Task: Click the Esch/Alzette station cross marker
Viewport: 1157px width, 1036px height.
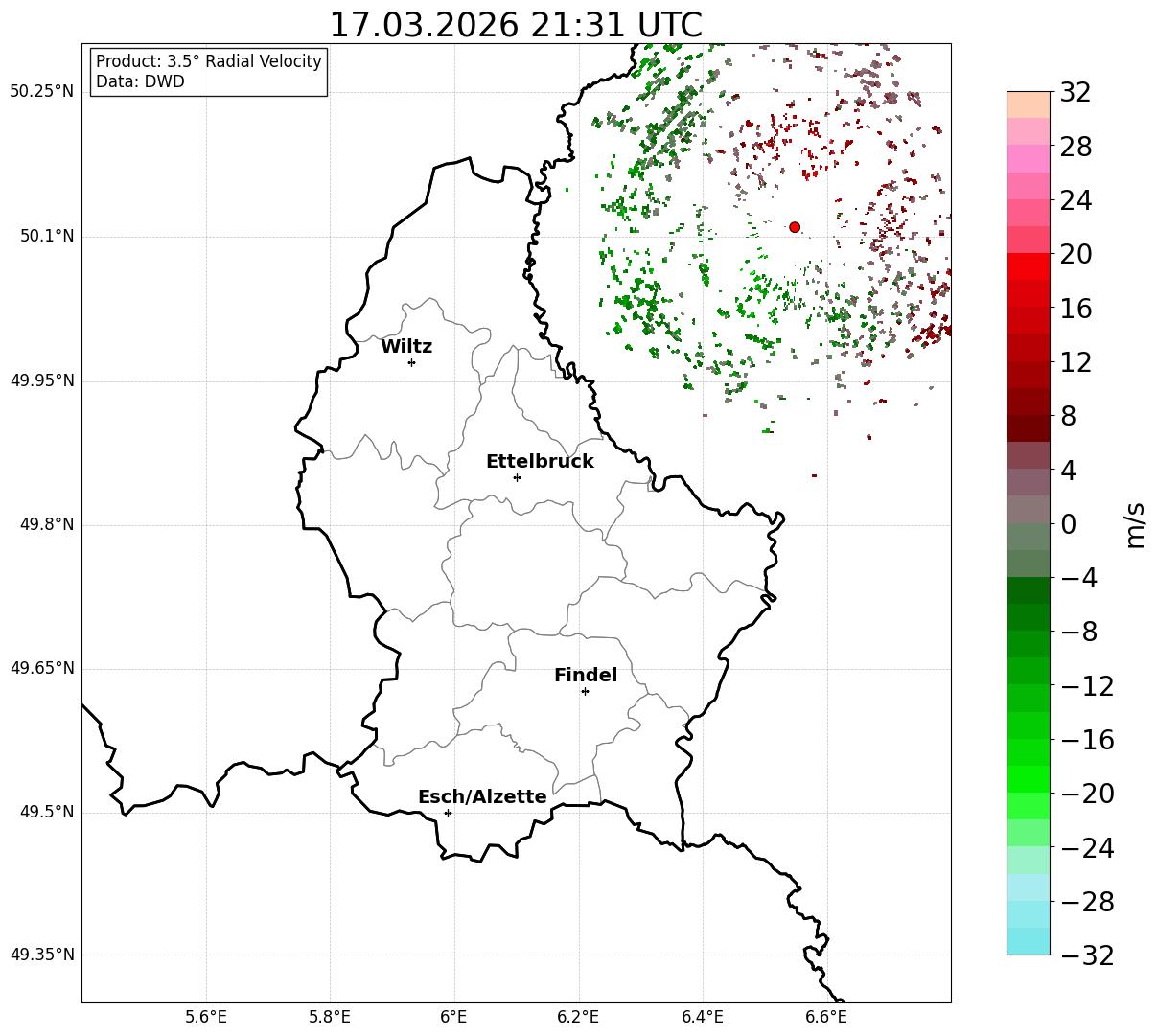Action: [x=448, y=813]
